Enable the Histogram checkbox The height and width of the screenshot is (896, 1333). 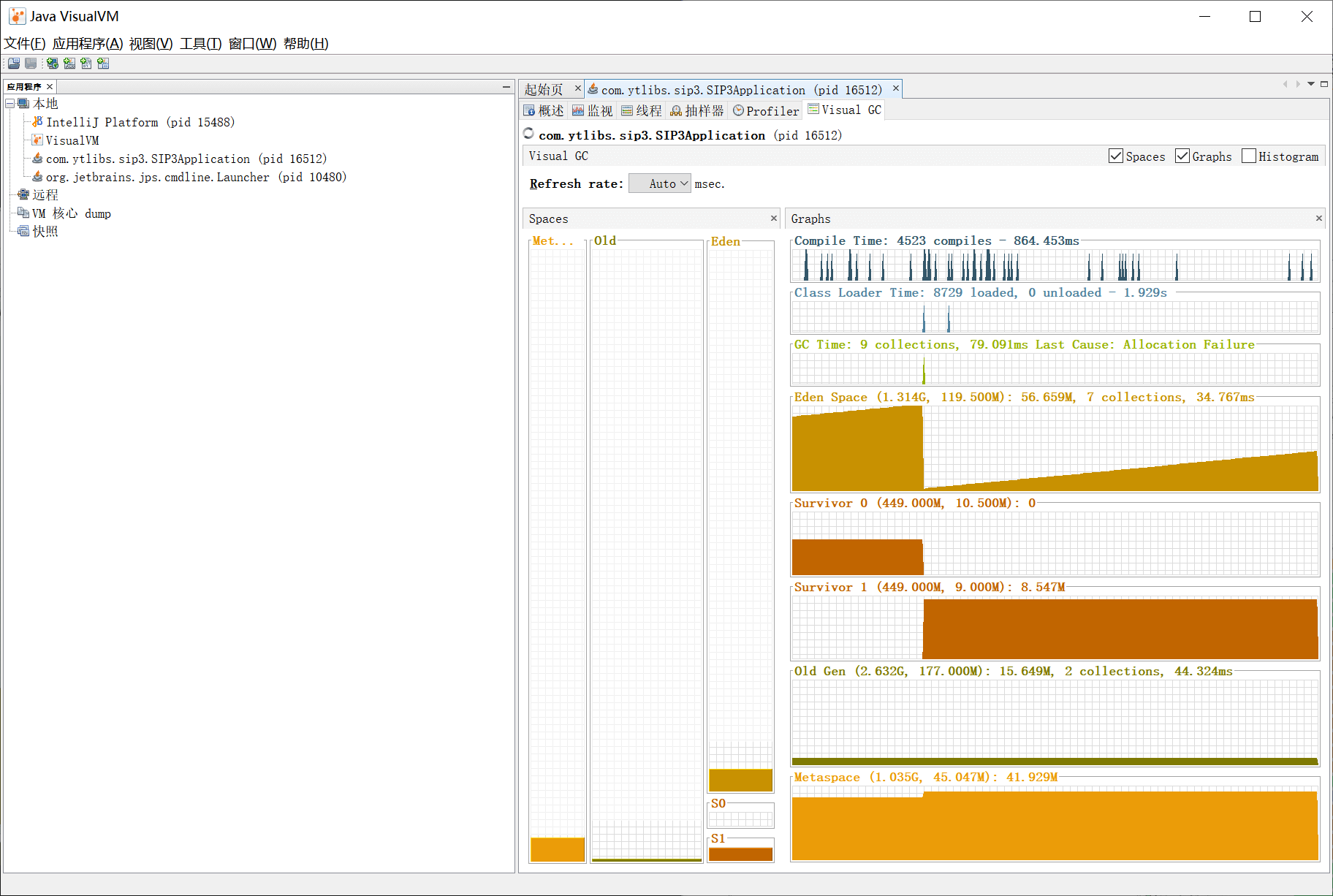1249,156
